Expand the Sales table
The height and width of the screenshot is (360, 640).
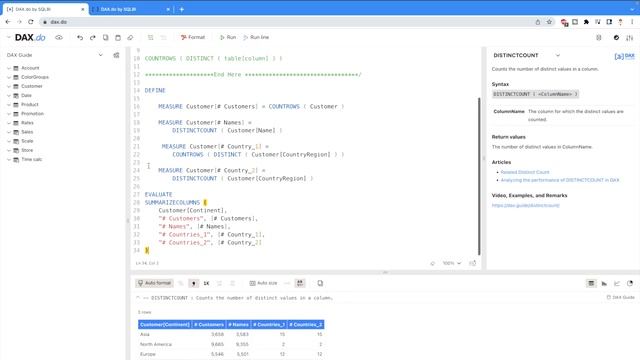pyautogui.click(x=9, y=132)
